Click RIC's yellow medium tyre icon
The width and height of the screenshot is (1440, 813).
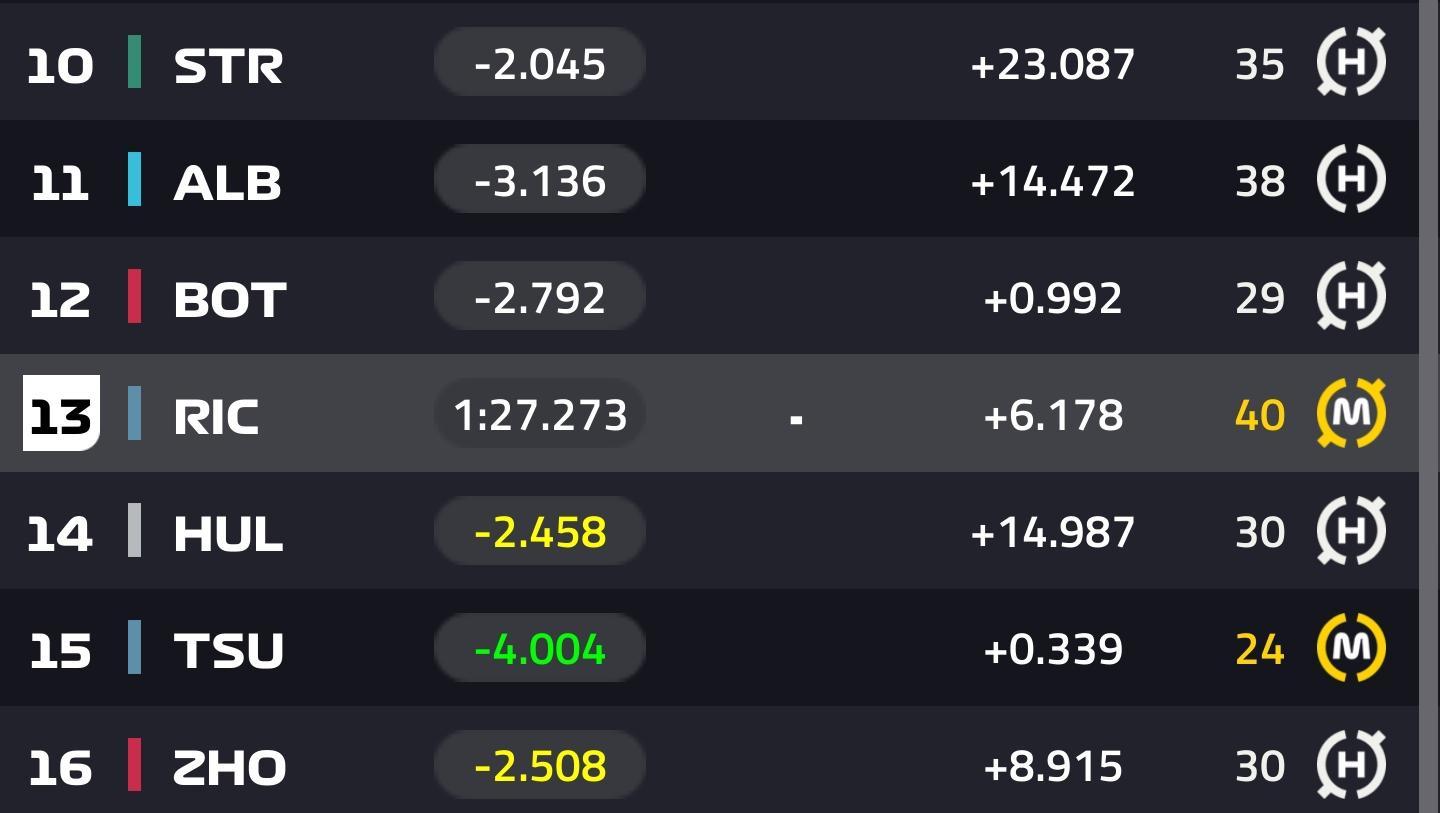point(1351,413)
